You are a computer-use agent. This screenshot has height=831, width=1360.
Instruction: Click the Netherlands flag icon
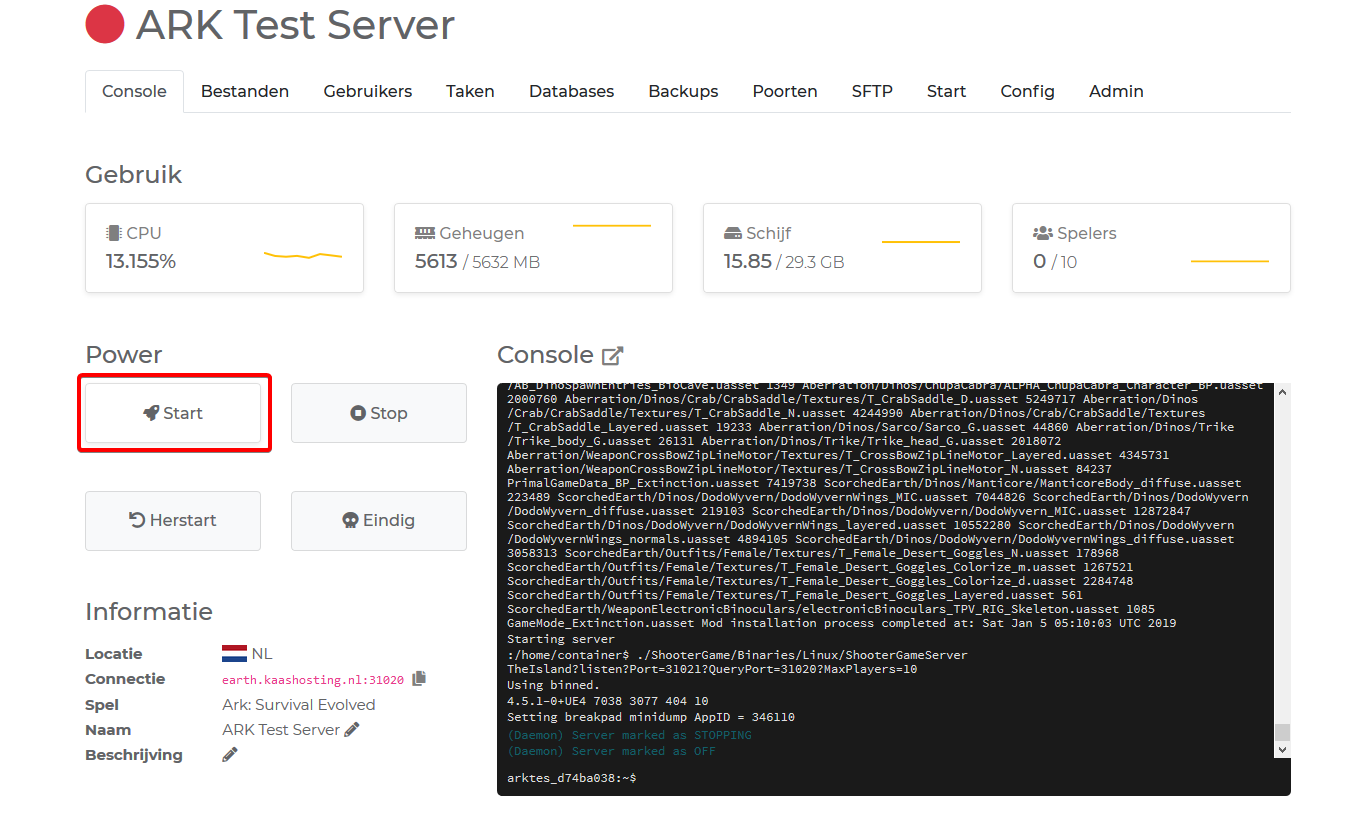[x=234, y=654]
